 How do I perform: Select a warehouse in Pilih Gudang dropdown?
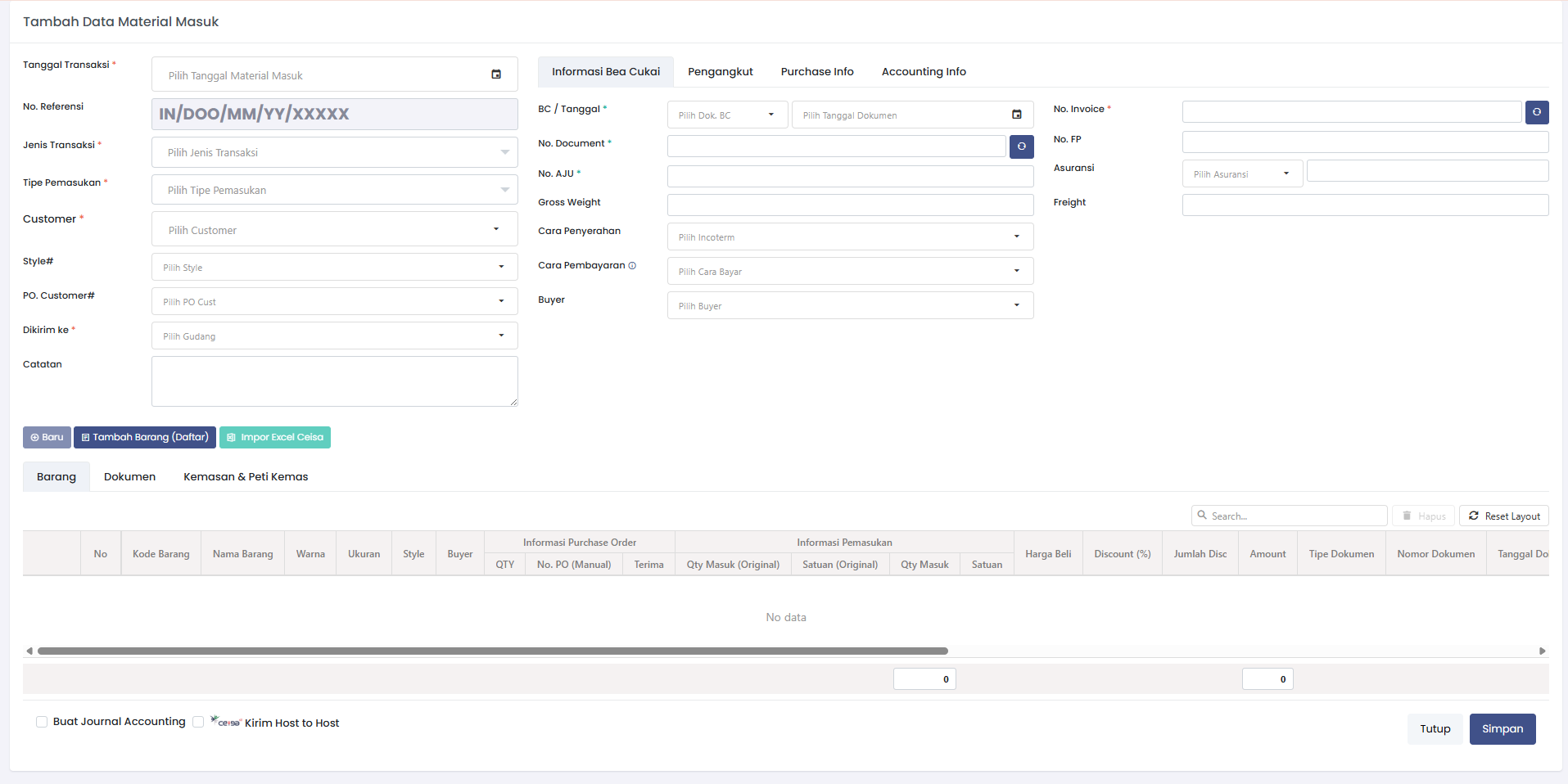(x=334, y=336)
